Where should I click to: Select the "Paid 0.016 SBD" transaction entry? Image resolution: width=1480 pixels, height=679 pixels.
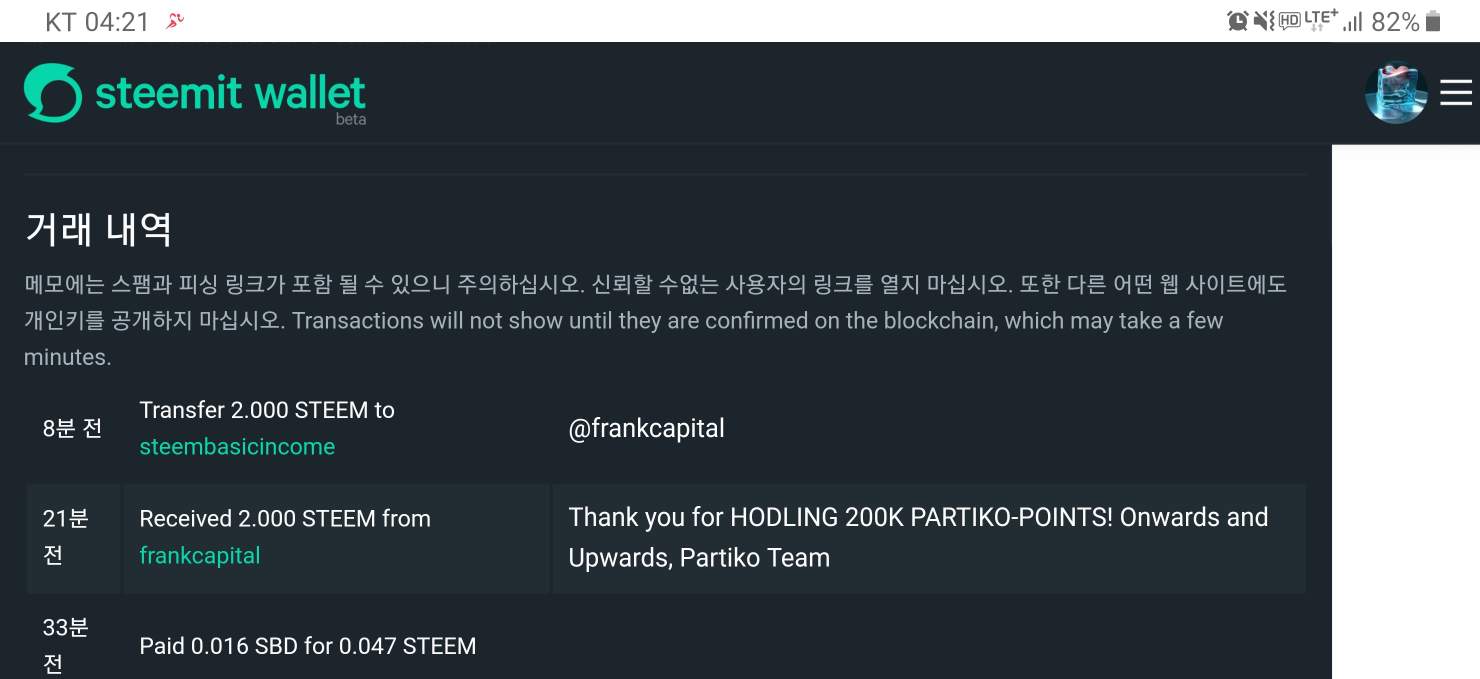click(308, 646)
